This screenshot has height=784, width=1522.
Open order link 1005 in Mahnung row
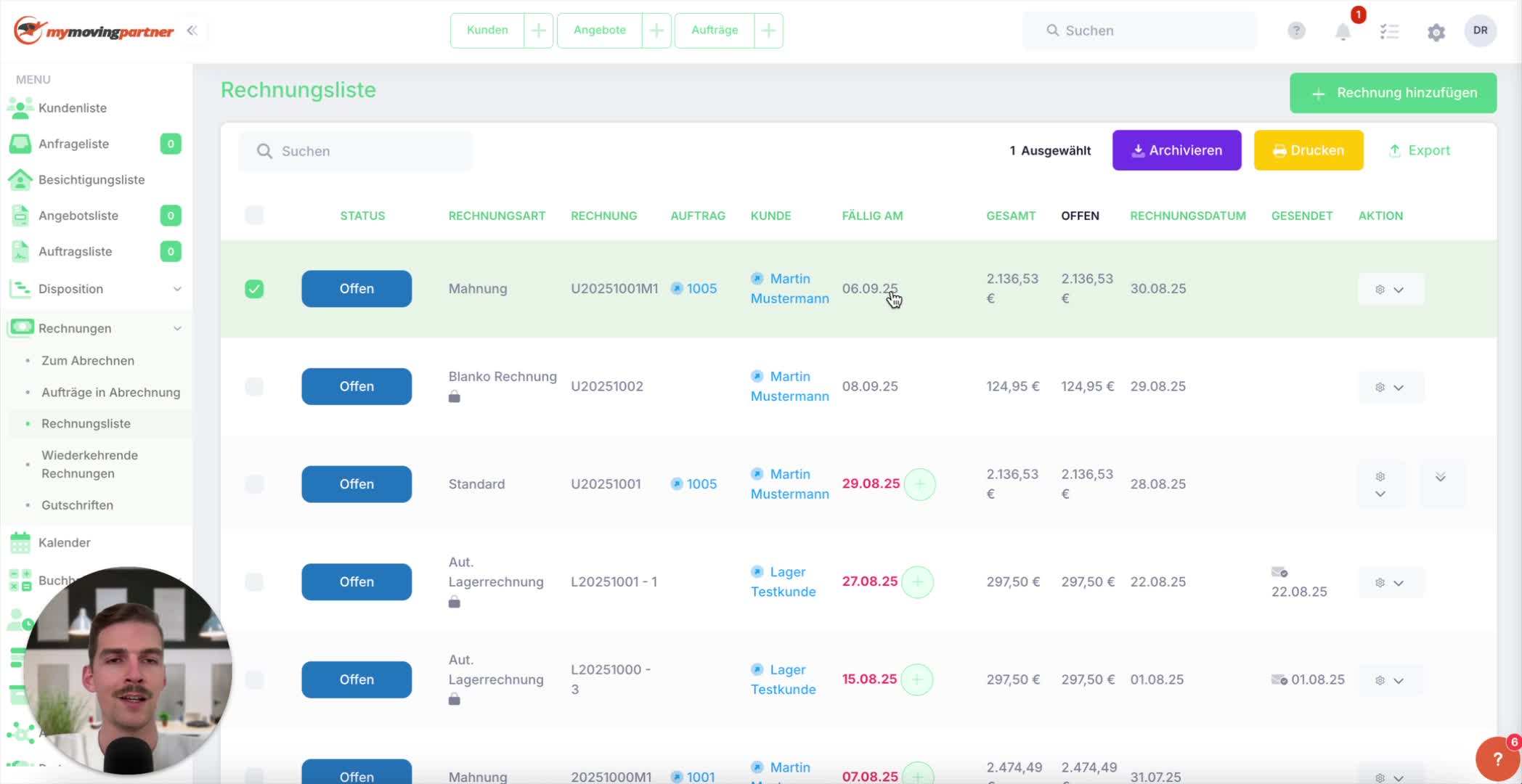[x=701, y=288]
